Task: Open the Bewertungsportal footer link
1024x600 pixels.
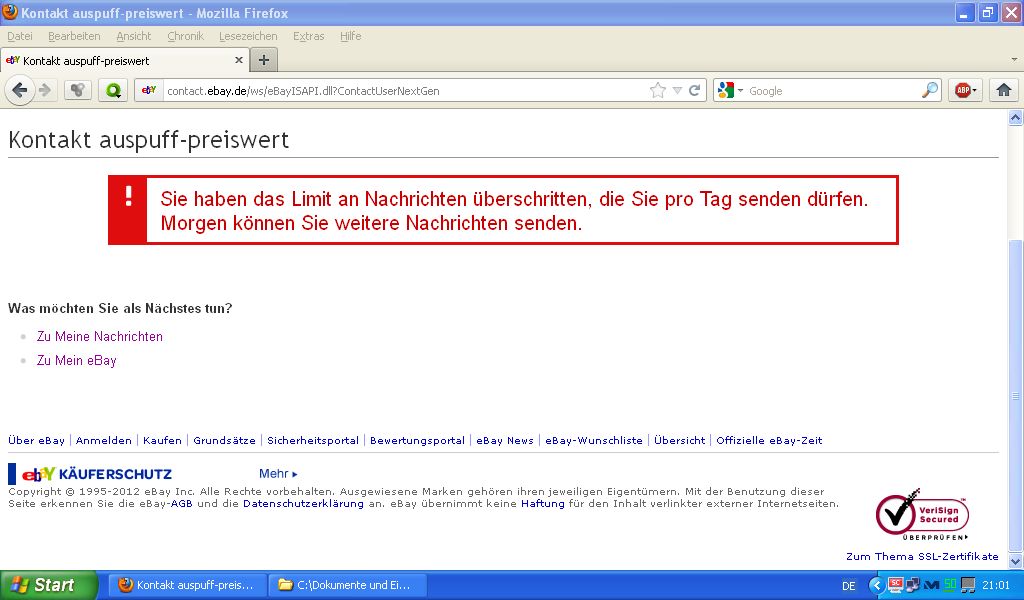Action: (x=417, y=441)
